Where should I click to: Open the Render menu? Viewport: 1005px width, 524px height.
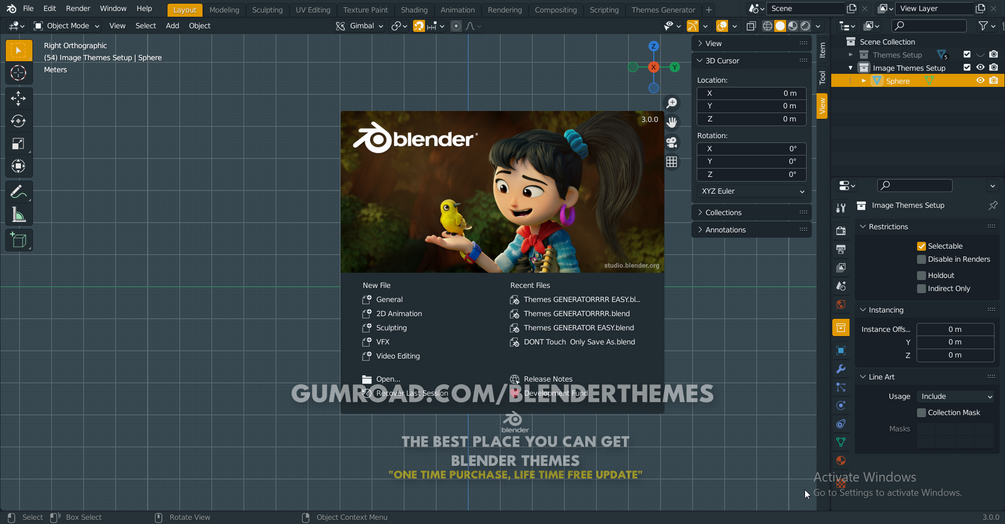point(78,8)
